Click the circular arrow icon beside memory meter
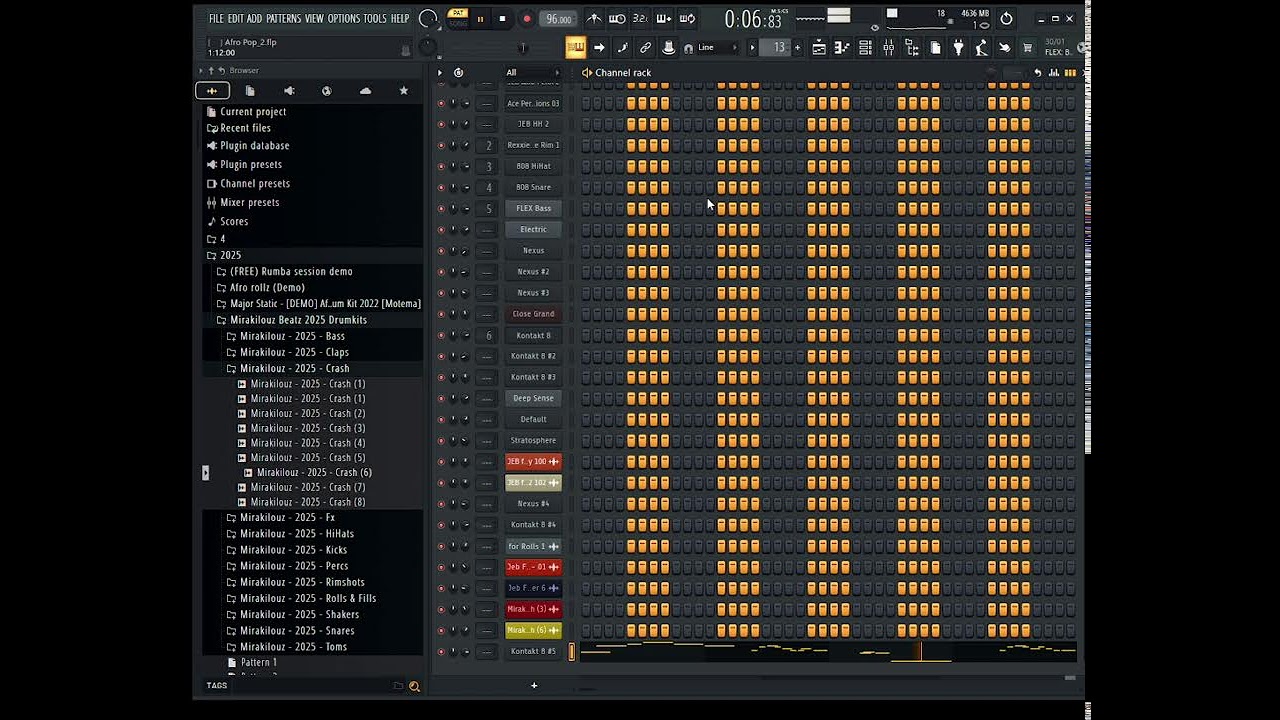This screenshot has height=720, width=1280. click(x=1006, y=19)
